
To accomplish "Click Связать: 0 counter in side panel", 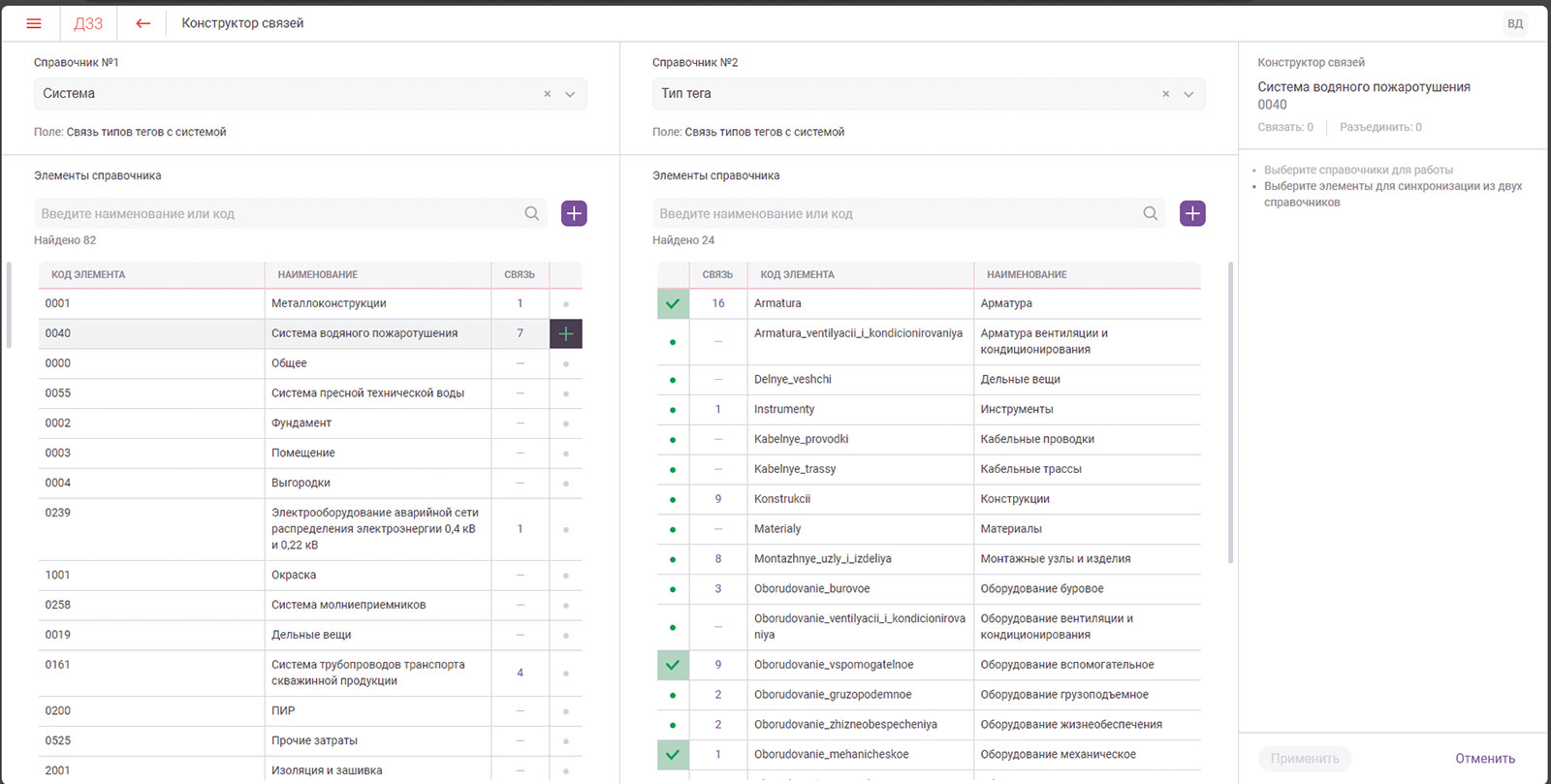I will point(1285,127).
